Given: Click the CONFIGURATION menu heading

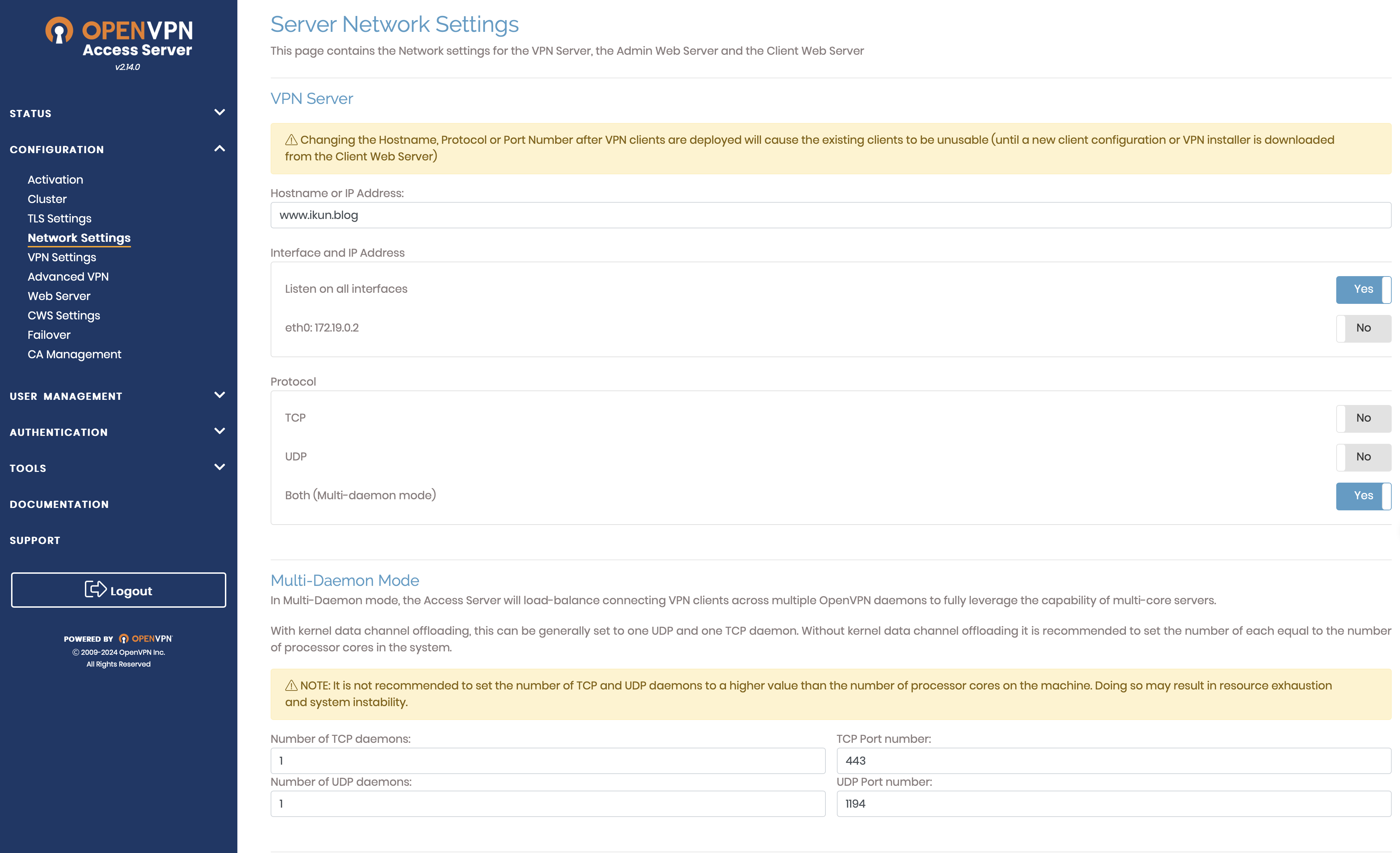Looking at the screenshot, I should [x=57, y=149].
